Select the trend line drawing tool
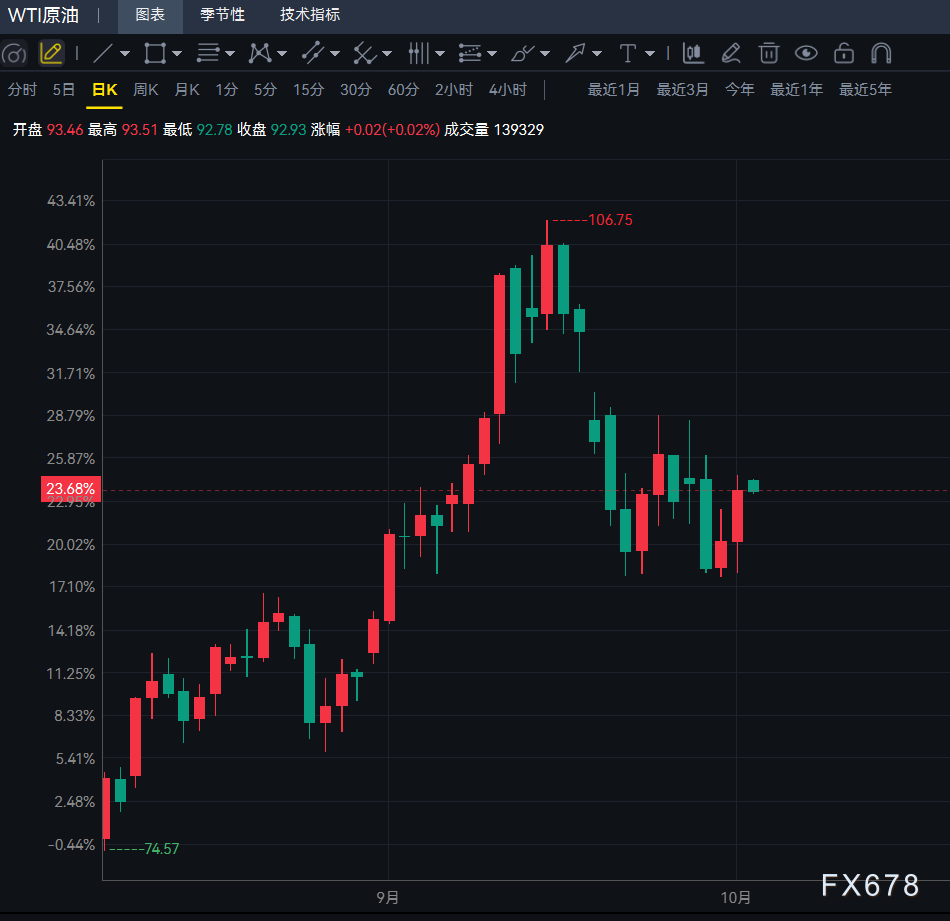Image resolution: width=950 pixels, height=921 pixels. point(102,53)
